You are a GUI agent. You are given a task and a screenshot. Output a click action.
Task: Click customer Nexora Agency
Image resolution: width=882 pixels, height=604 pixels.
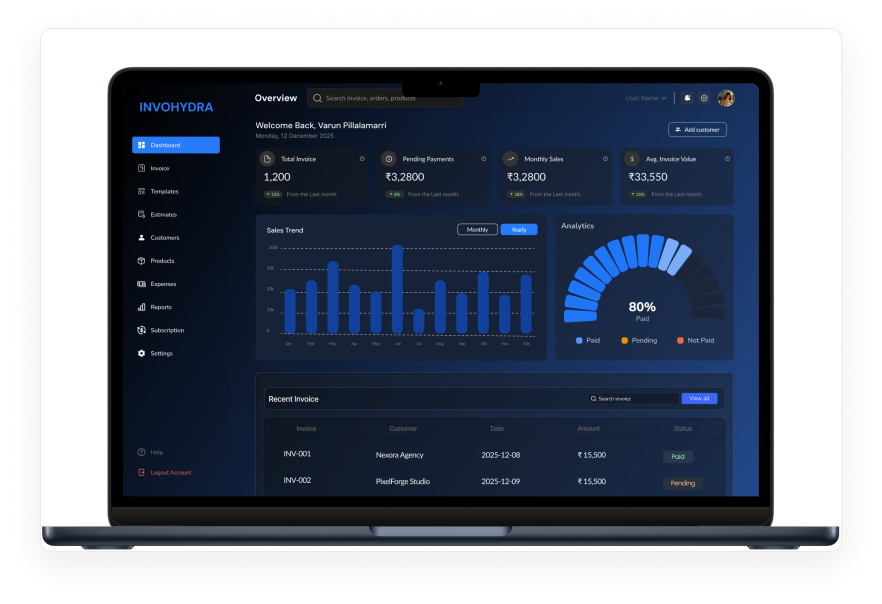coord(399,455)
